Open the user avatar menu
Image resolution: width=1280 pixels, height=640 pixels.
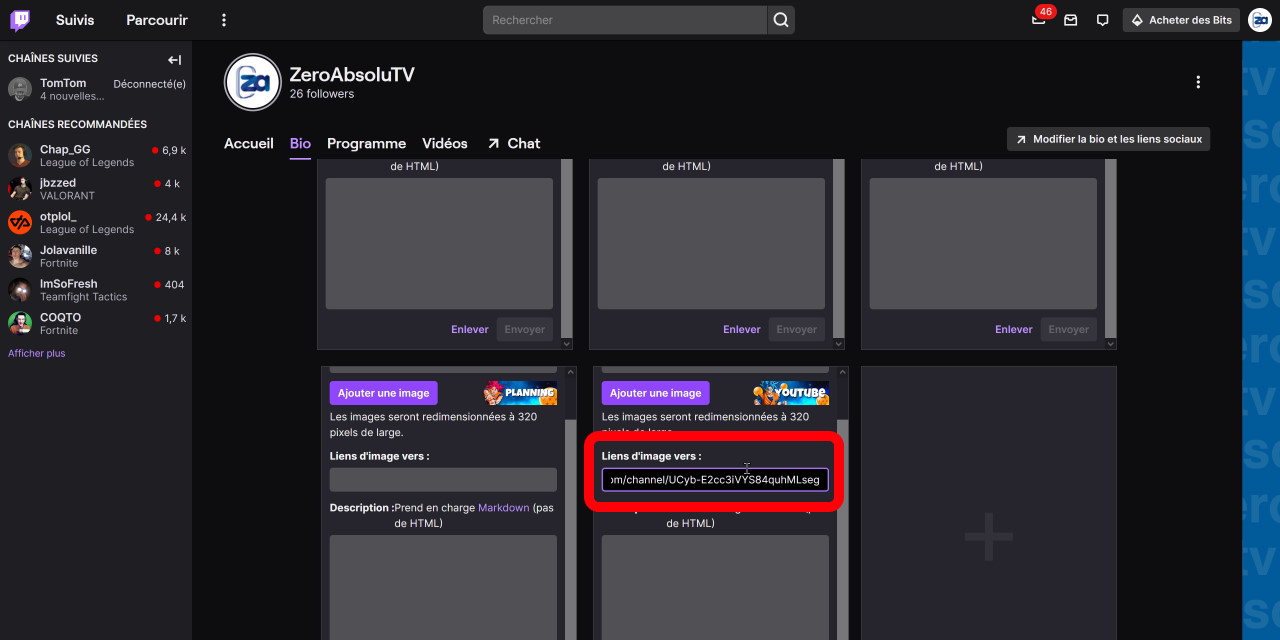[1259, 20]
